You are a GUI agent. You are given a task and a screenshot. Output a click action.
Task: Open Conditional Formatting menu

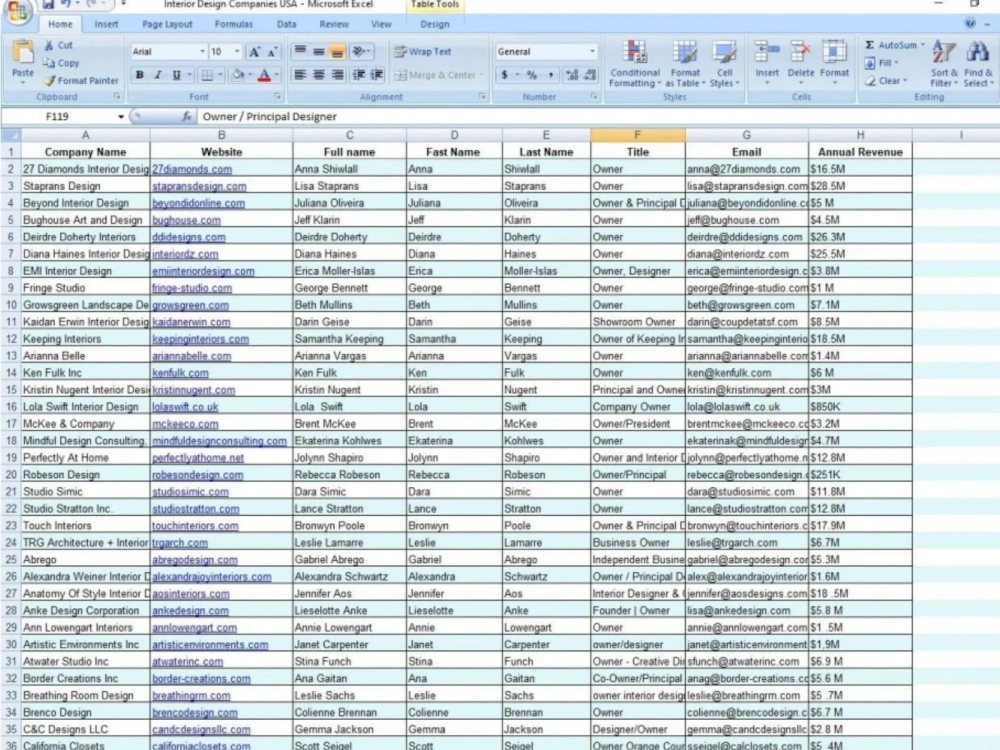click(x=635, y=63)
